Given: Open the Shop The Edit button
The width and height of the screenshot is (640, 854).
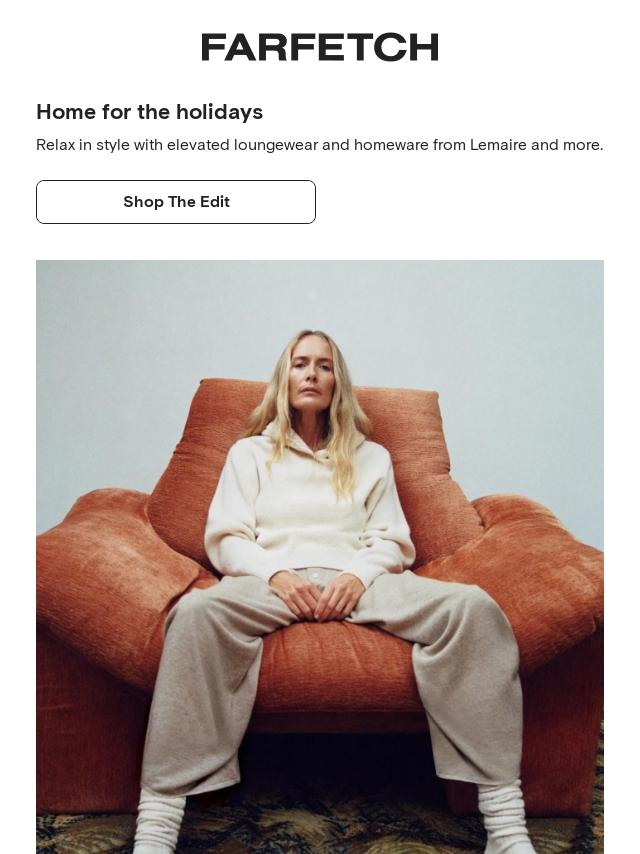Looking at the screenshot, I should 176,202.
